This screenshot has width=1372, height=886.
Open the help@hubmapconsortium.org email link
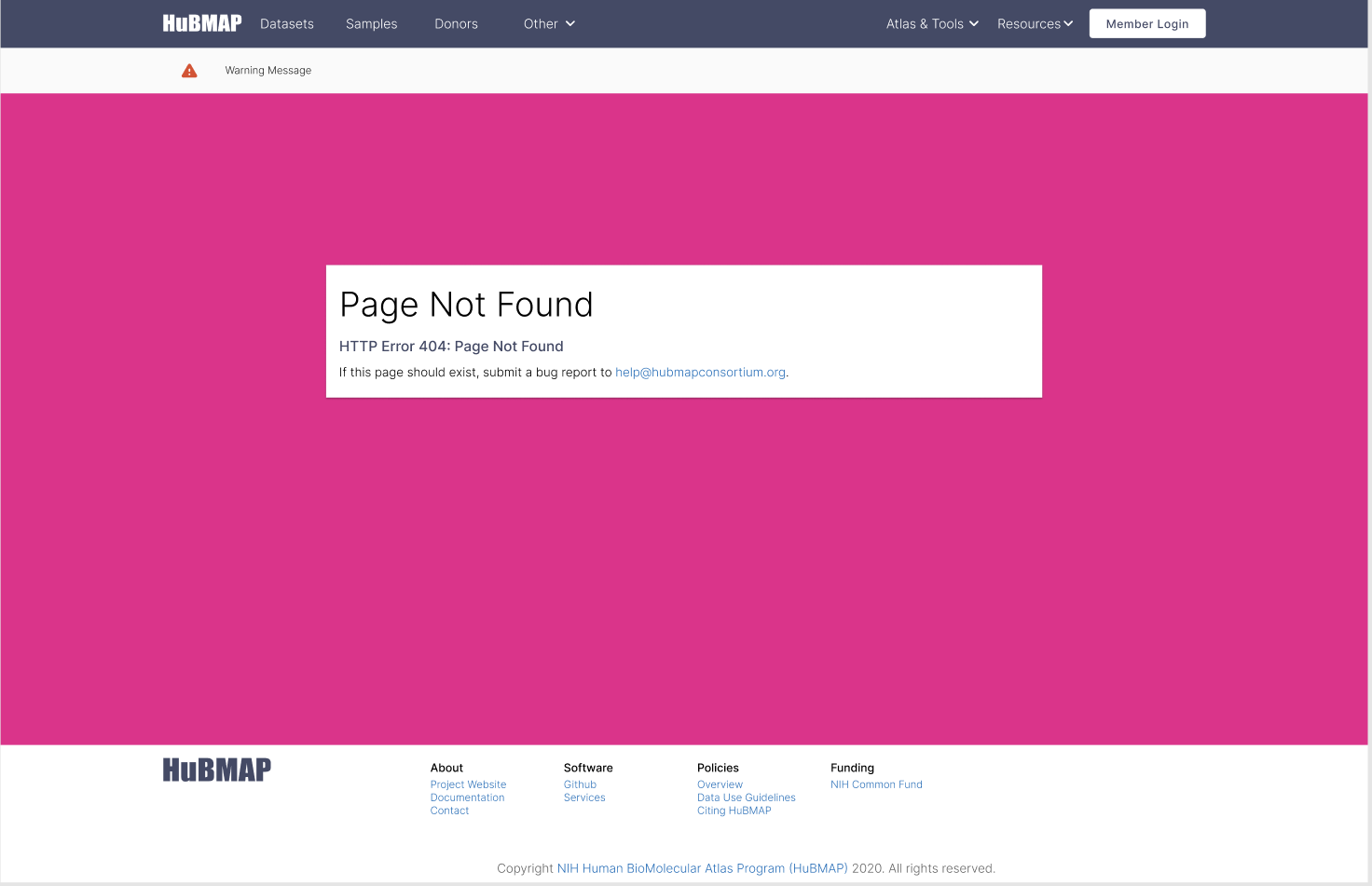(x=700, y=372)
